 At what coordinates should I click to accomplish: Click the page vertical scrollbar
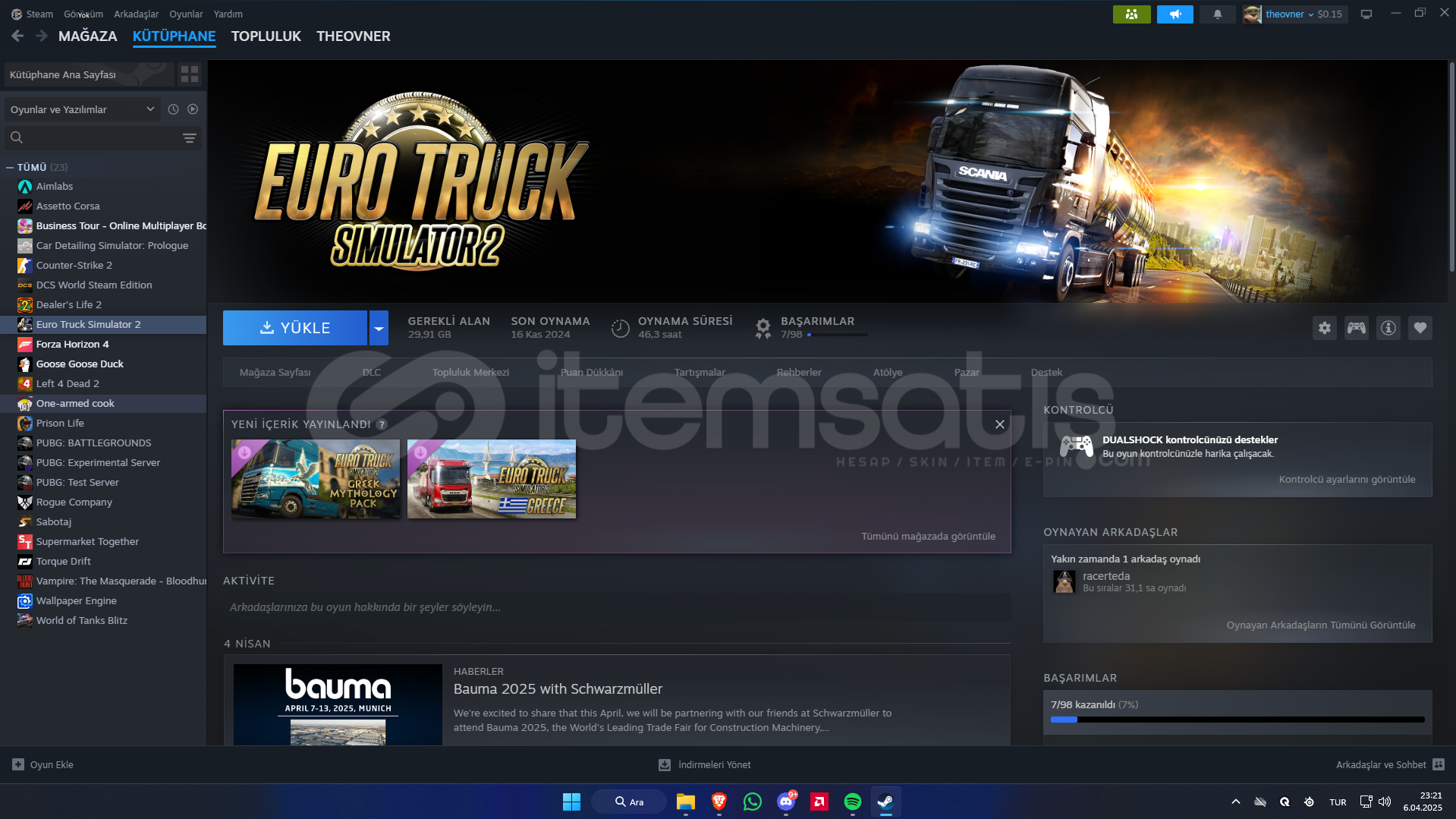[x=1451, y=167]
